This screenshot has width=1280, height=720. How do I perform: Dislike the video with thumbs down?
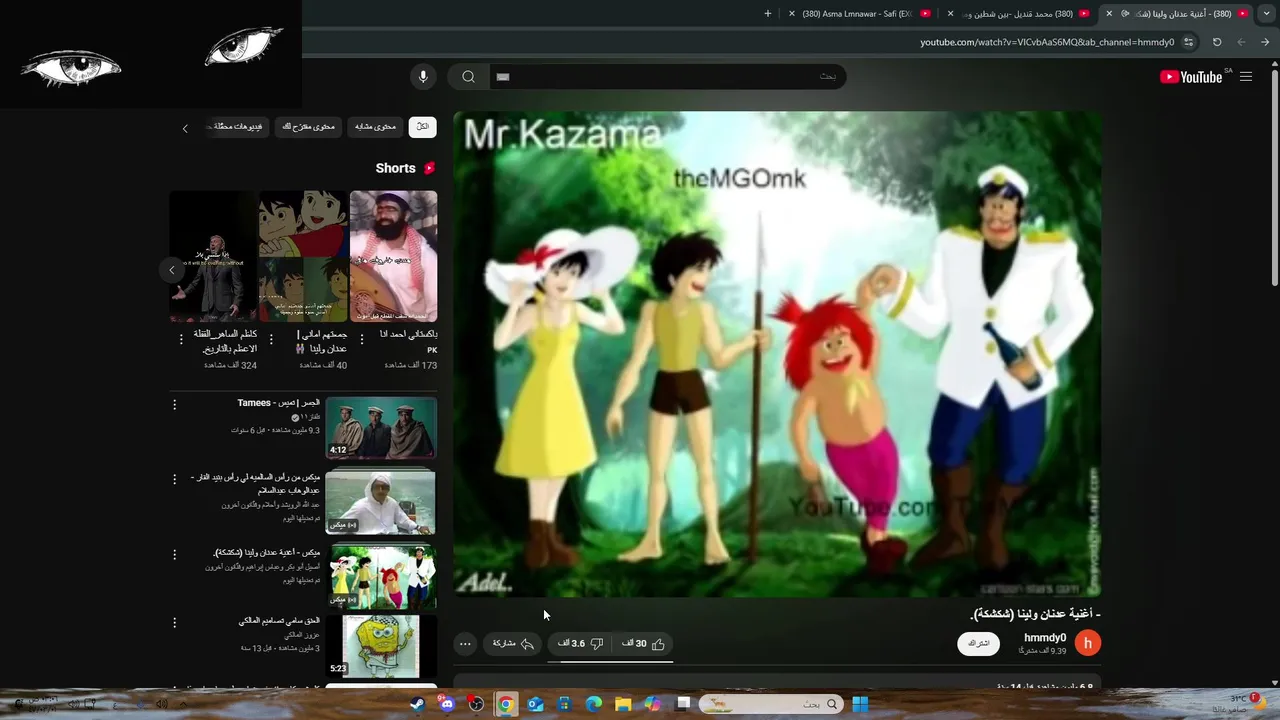point(581,644)
